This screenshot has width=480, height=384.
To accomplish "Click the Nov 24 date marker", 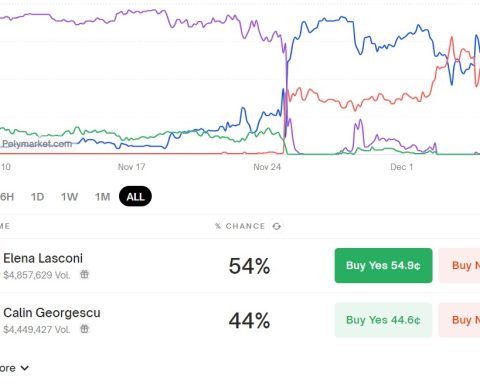I will (267, 167).
